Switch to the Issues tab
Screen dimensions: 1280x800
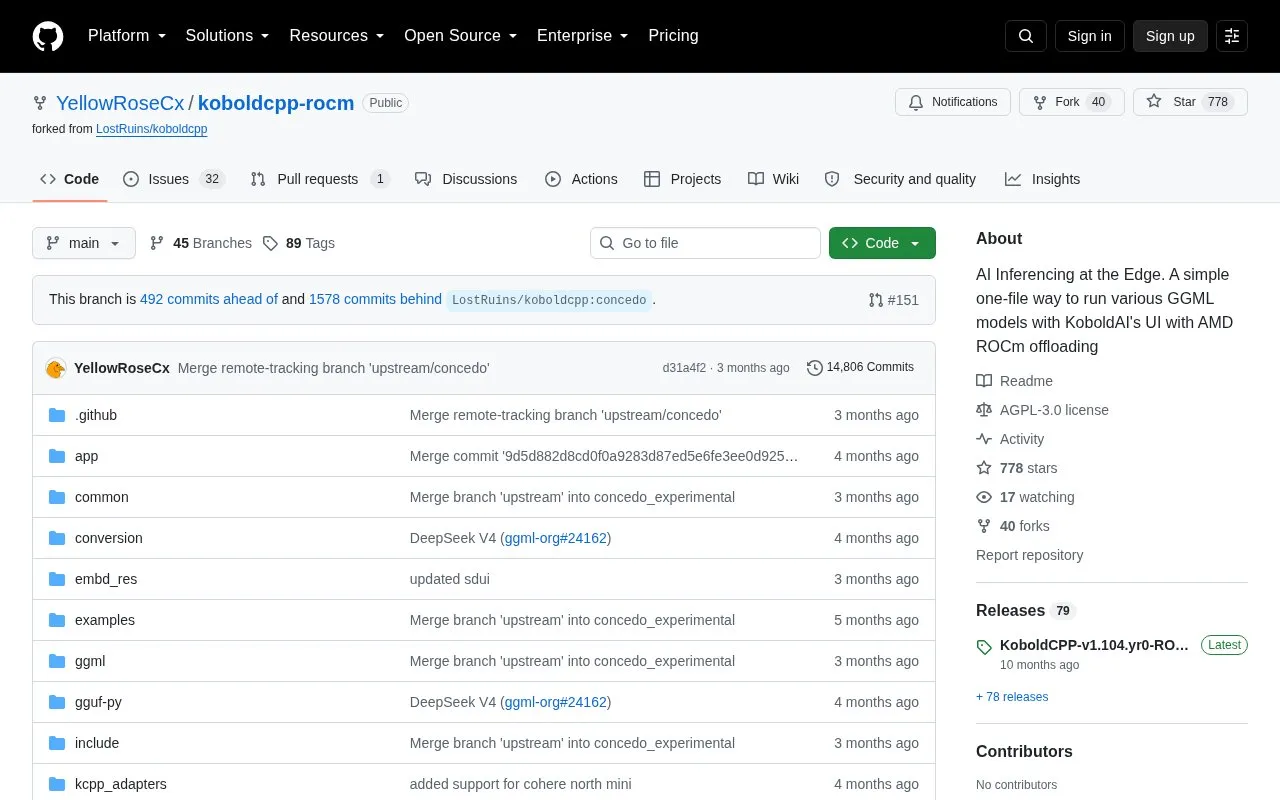[173, 179]
